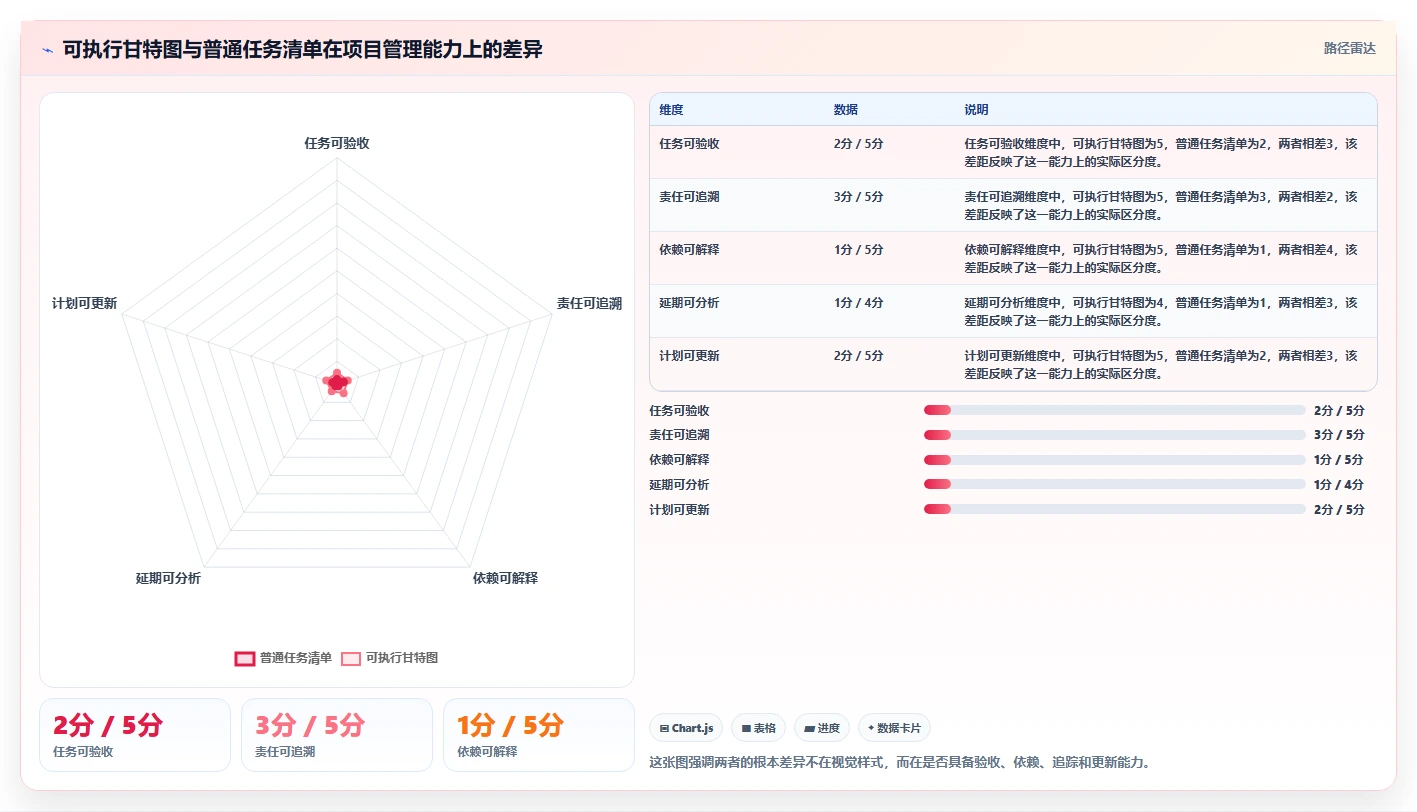The height and width of the screenshot is (812, 1417).
Task: Open the 2分 / 5分 任务可验收 data card
Action: (x=135, y=735)
